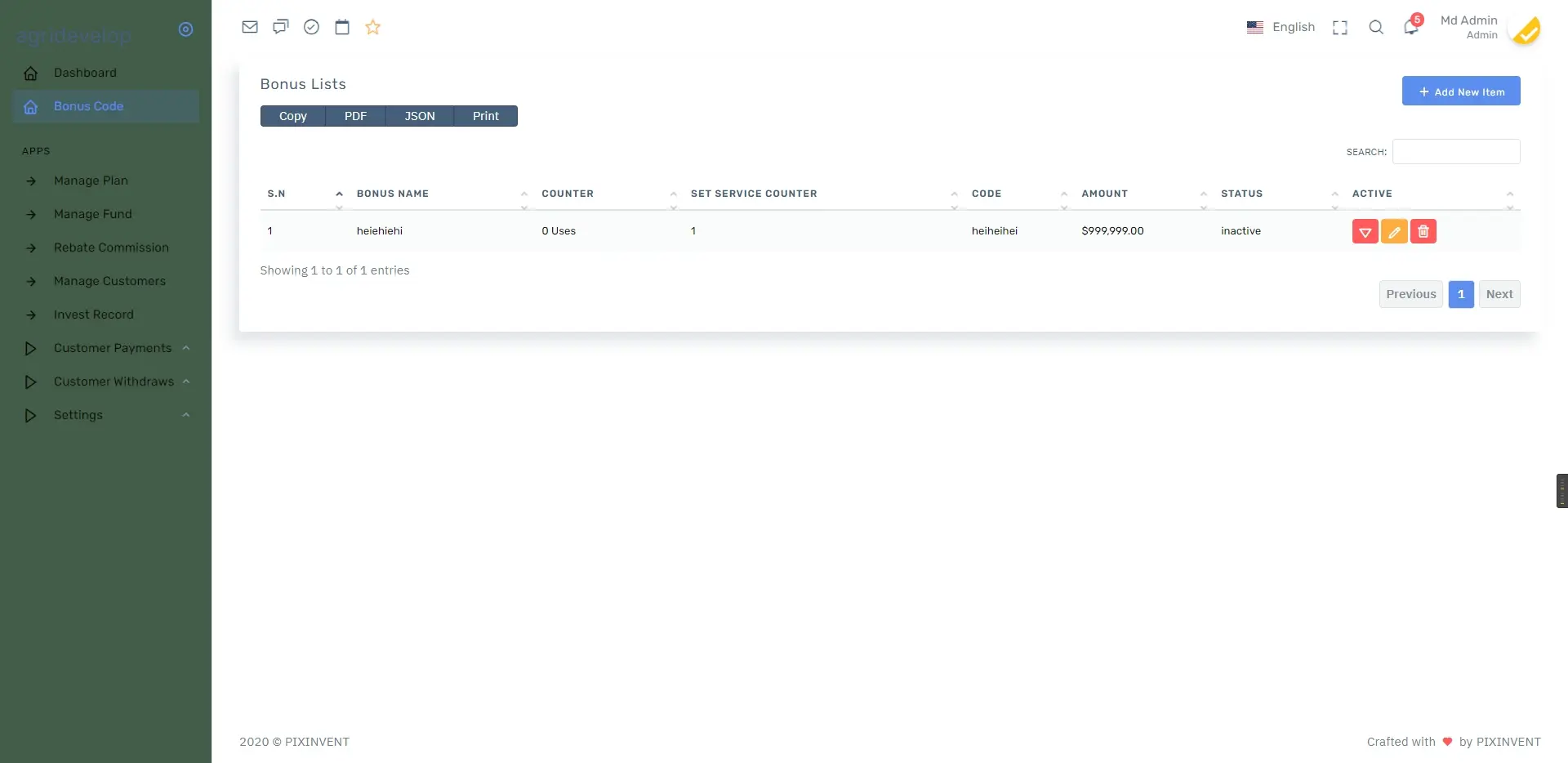Open the calendar icon in top bar
The width and height of the screenshot is (1568, 763).
click(342, 27)
